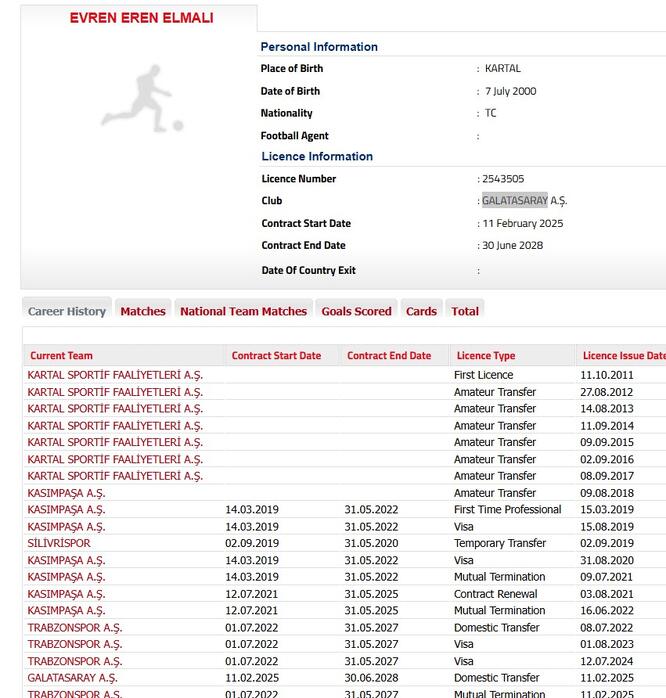This screenshot has width=666, height=698.
Task: Open KARTAL SPORTİF link dated 09.09.2015
Action: click(115, 442)
